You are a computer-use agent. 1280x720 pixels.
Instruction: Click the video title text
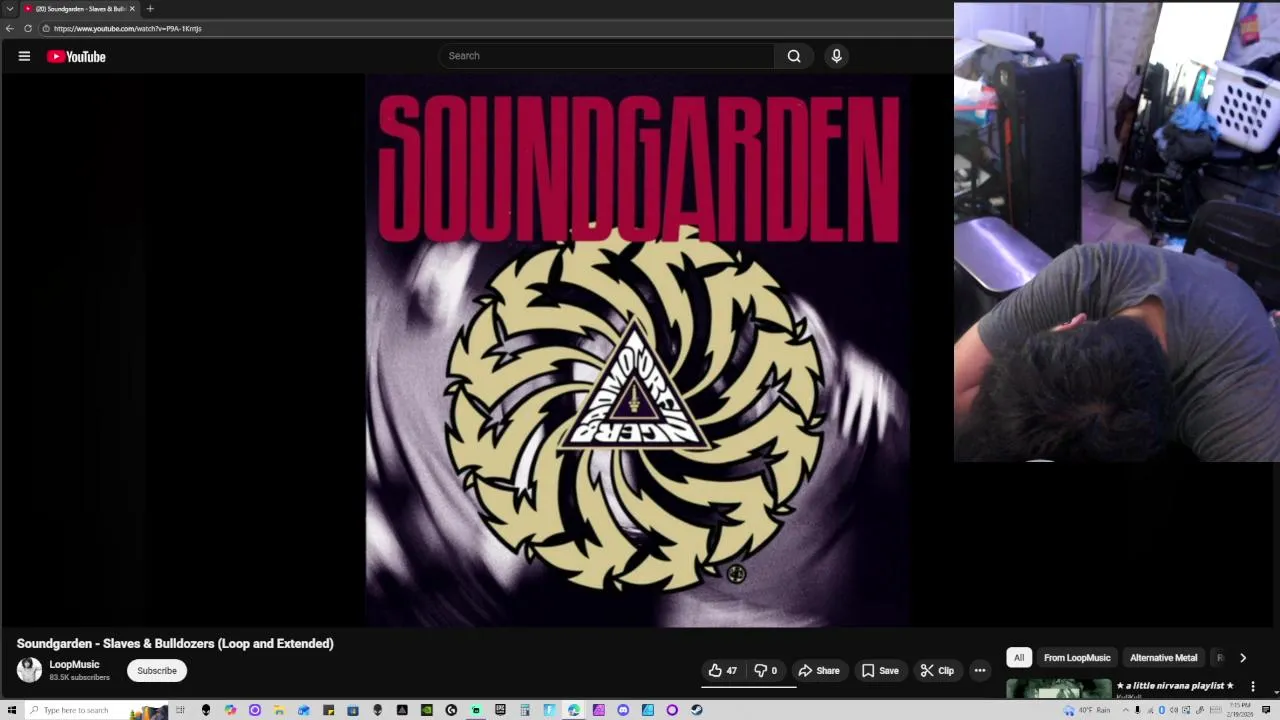[x=175, y=644]
